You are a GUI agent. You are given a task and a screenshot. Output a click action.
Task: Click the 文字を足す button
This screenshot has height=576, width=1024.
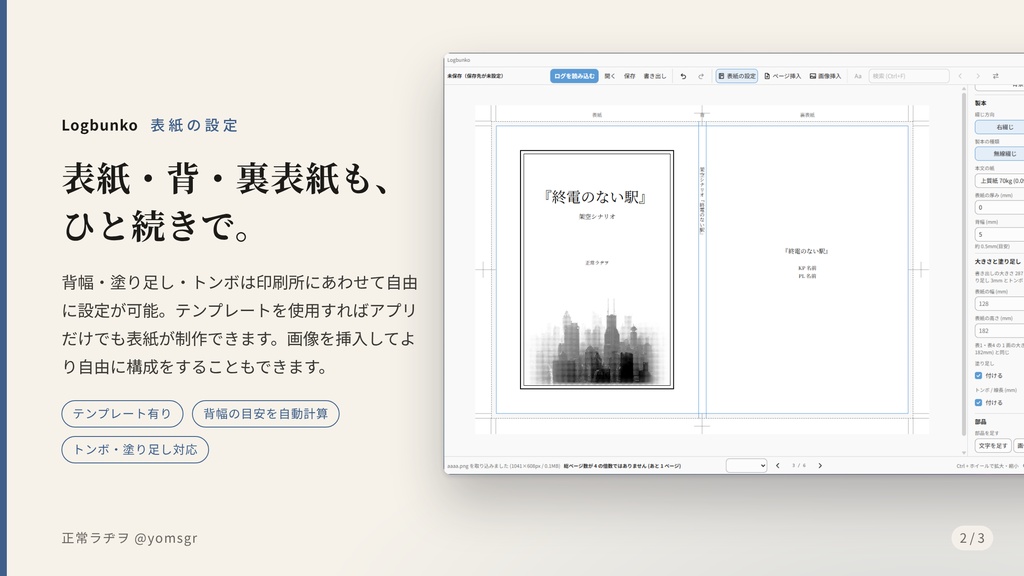click(993, 445)
